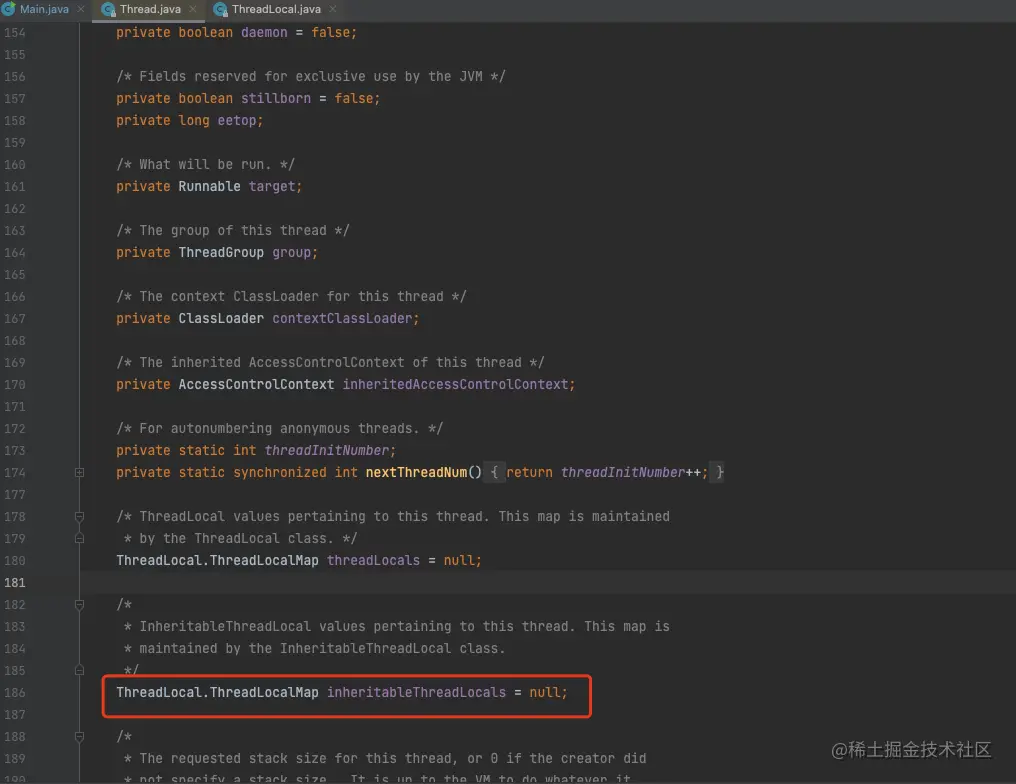Collapse the comment block starting at line 178
The width and height of the screenshot is (1016, 784).
point(79,516)
